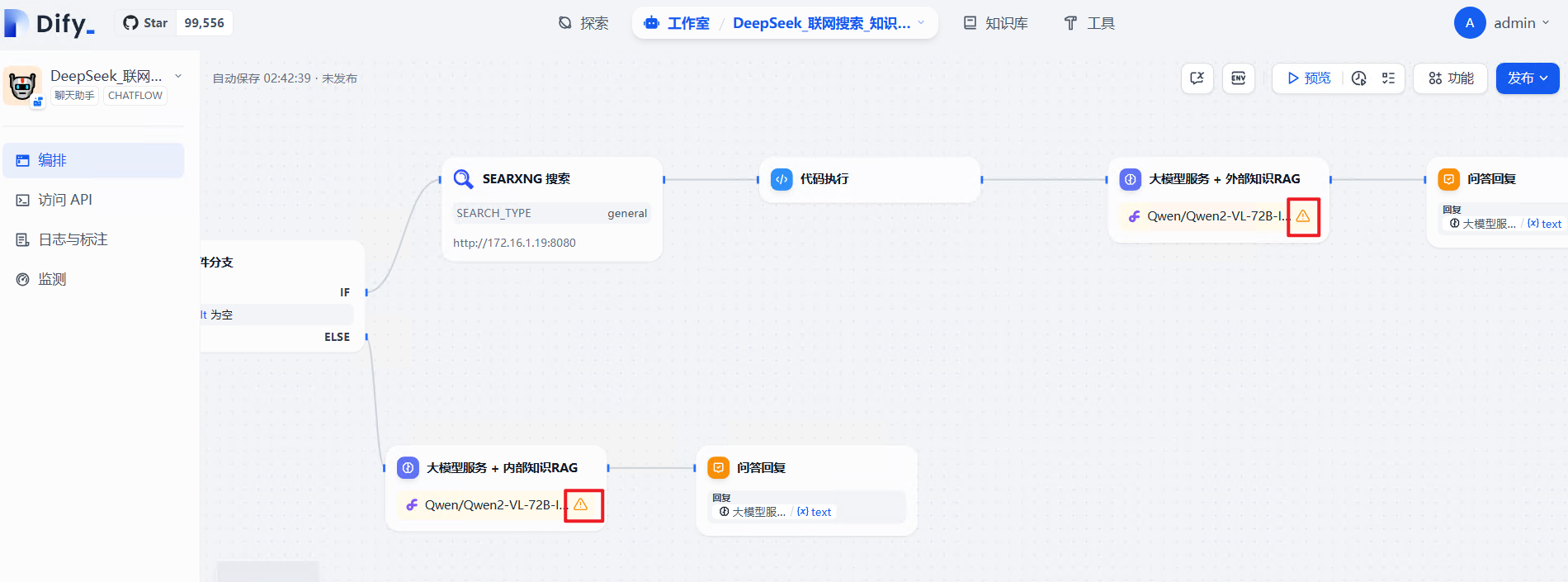Open the 功能 features button

click(1451, 78)
